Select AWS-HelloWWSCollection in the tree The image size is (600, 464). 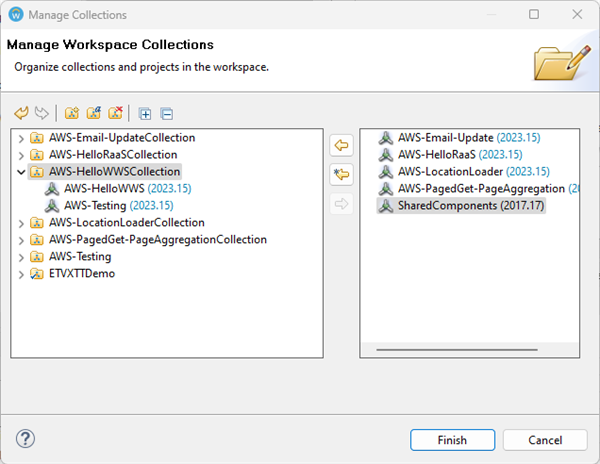click(x=114, y=171)
